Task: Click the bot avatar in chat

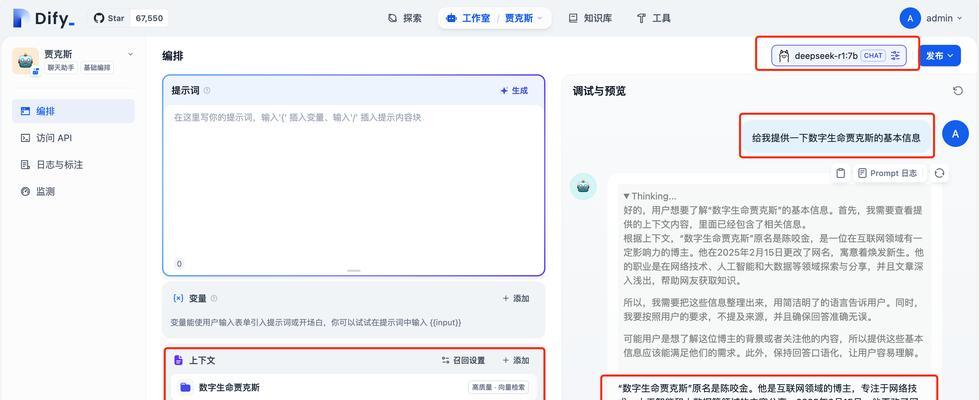Action: pos(583,187)
